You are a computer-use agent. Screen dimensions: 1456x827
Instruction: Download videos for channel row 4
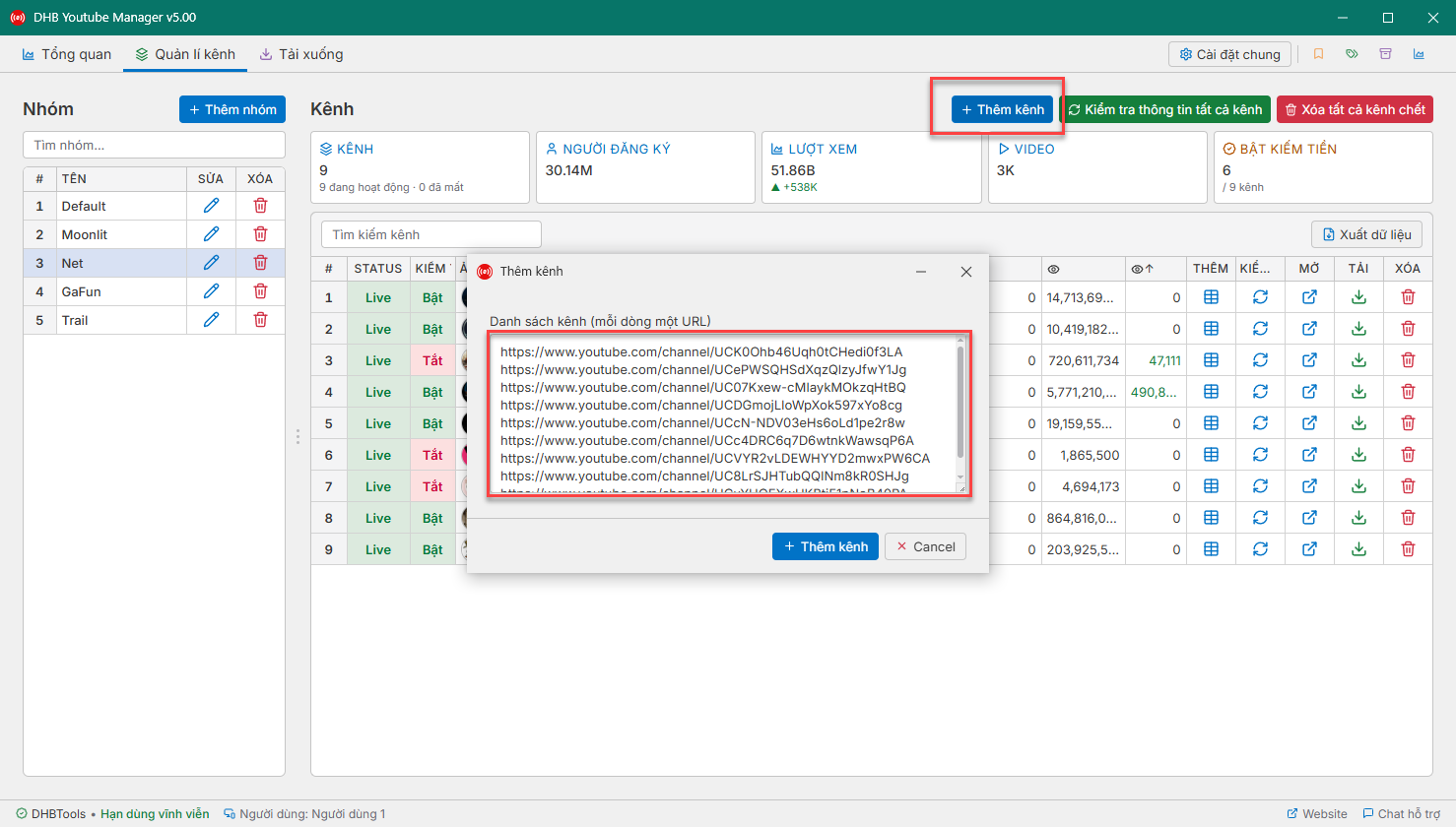(x=1358, y=392)
